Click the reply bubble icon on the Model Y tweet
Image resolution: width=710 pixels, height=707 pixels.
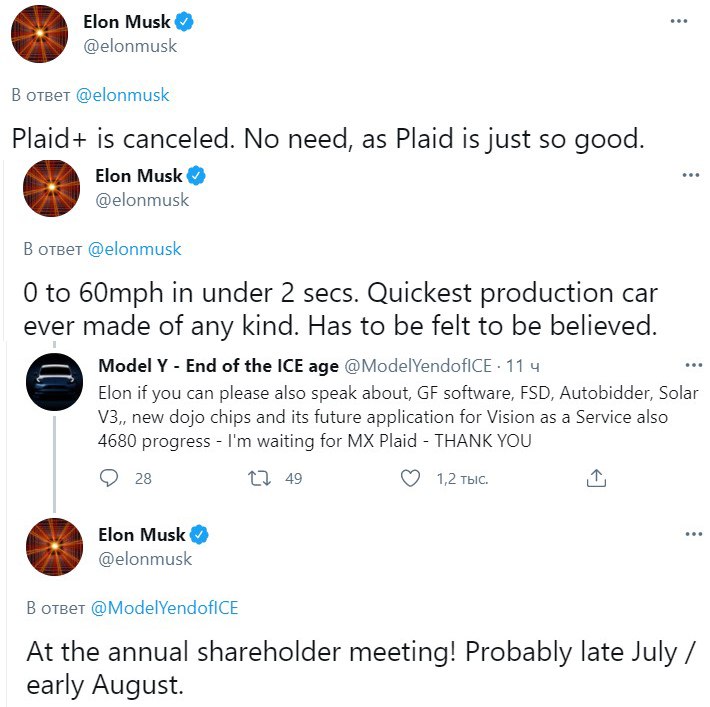pos(109,478)
